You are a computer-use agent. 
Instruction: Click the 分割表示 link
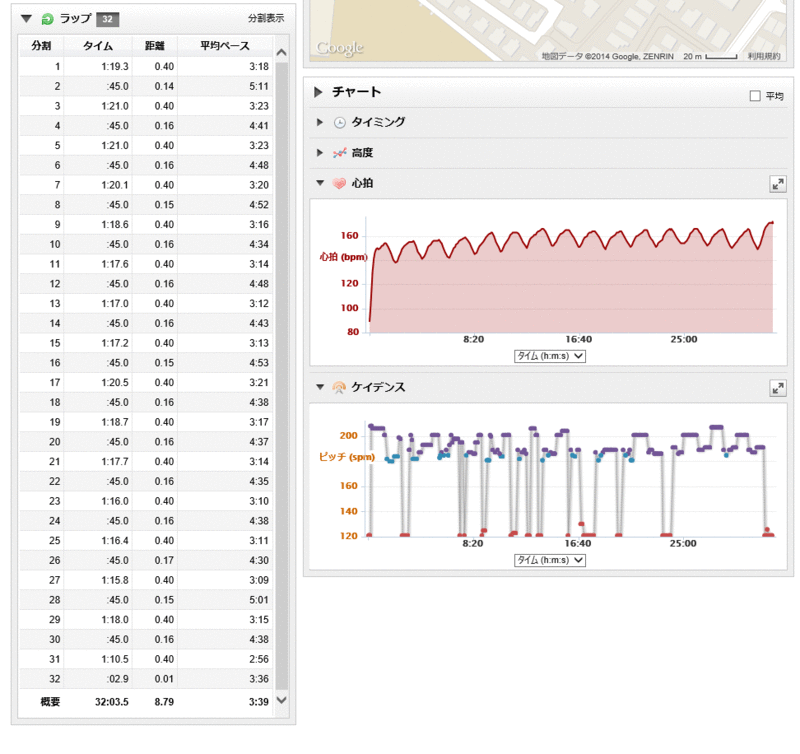(x=266, y=19)
